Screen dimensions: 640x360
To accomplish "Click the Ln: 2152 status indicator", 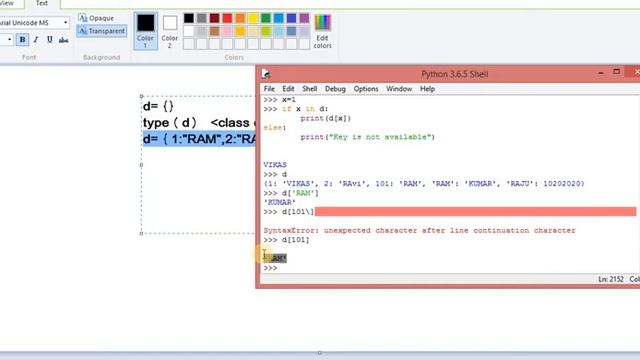I will coord(611,279).
